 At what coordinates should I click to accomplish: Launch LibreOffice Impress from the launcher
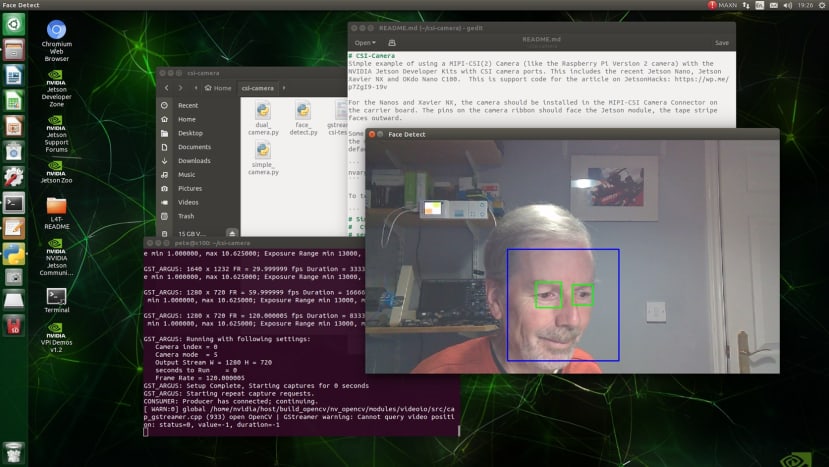click(x=14, y=127)
